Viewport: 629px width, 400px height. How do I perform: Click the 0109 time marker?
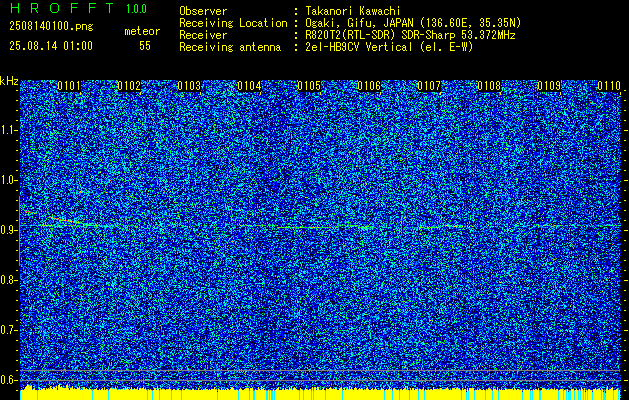549,86
